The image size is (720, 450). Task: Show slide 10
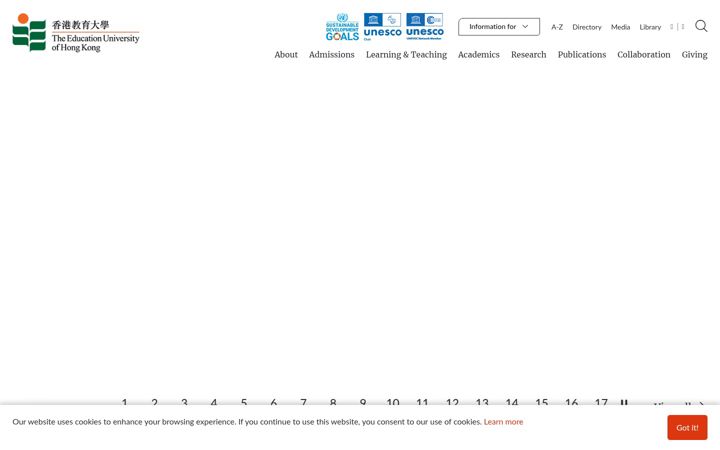(x=393, y=402)
